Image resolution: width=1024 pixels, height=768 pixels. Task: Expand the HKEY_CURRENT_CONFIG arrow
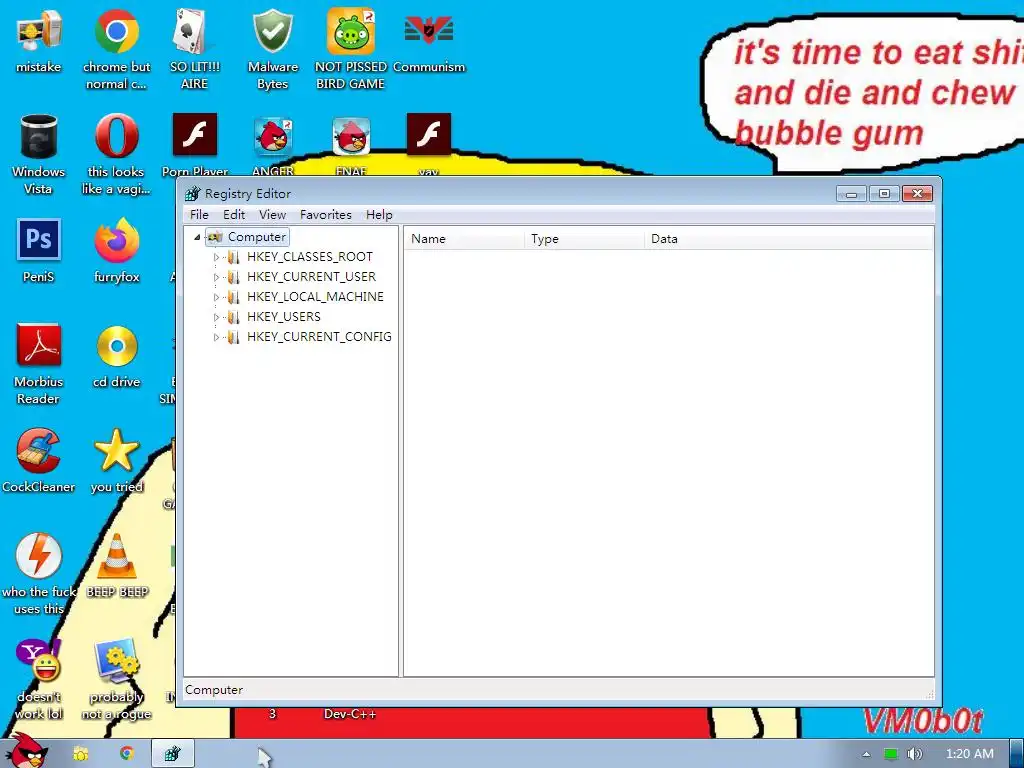coord(216,338)
